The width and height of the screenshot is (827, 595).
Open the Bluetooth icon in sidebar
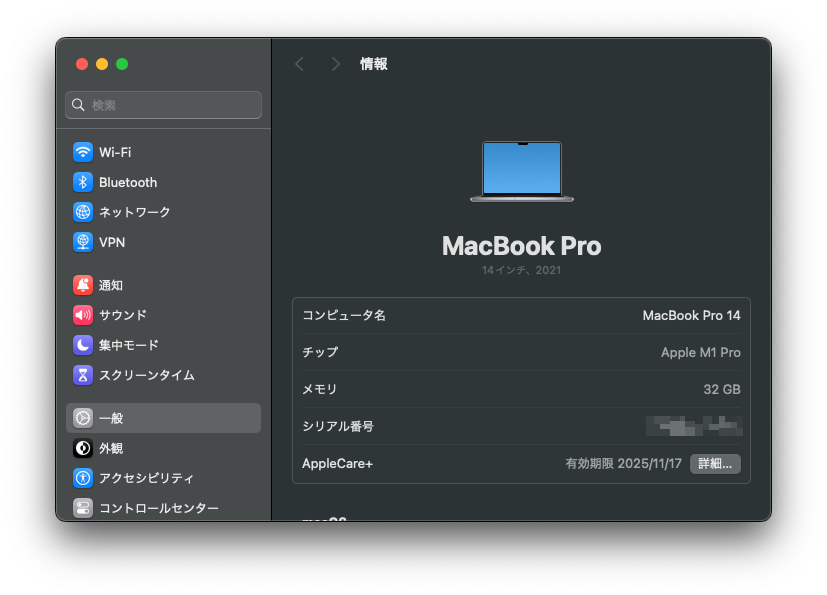pos(83,183)
